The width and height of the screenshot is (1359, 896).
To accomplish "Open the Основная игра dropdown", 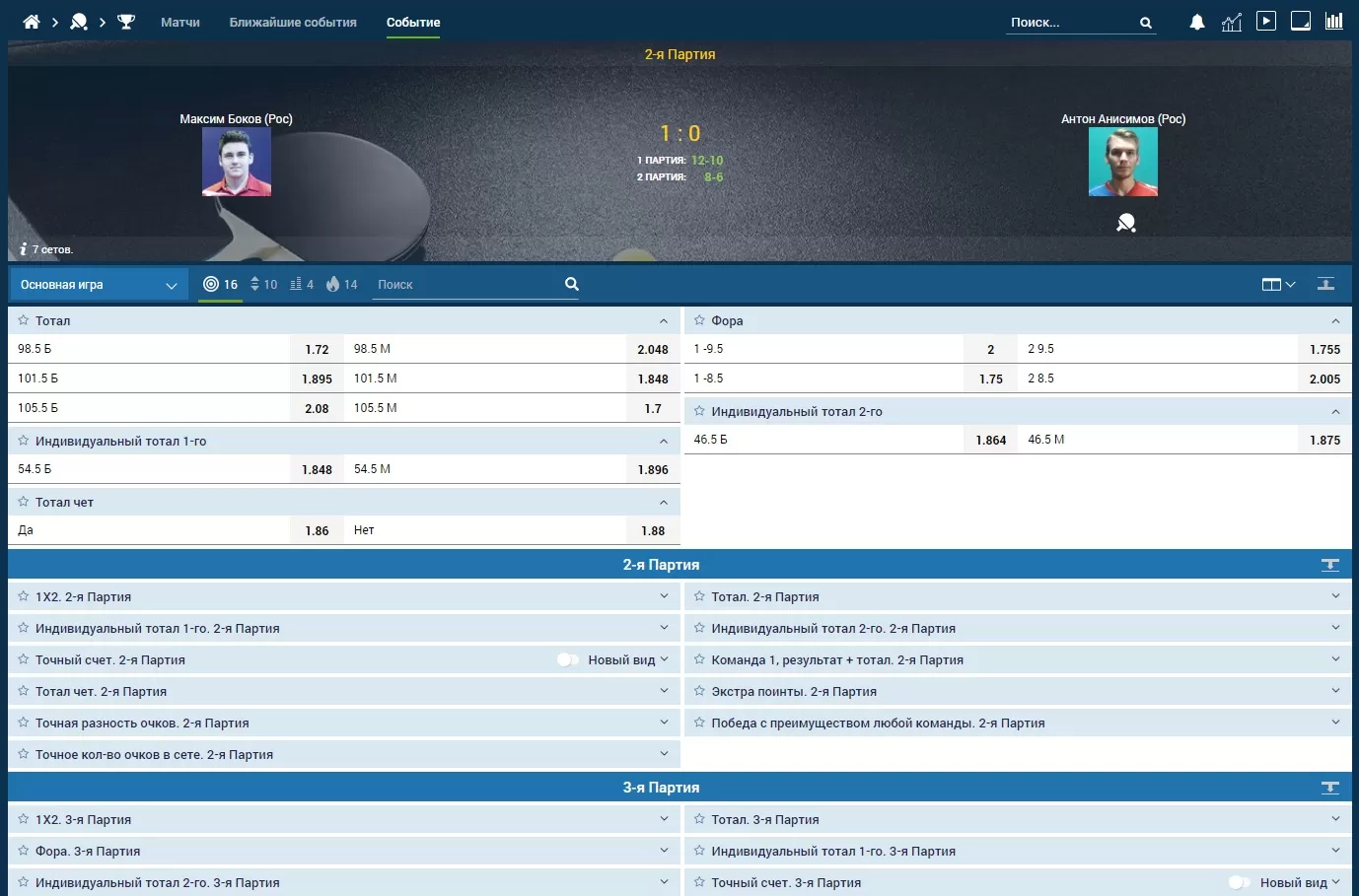I will (x=99, y=285).
